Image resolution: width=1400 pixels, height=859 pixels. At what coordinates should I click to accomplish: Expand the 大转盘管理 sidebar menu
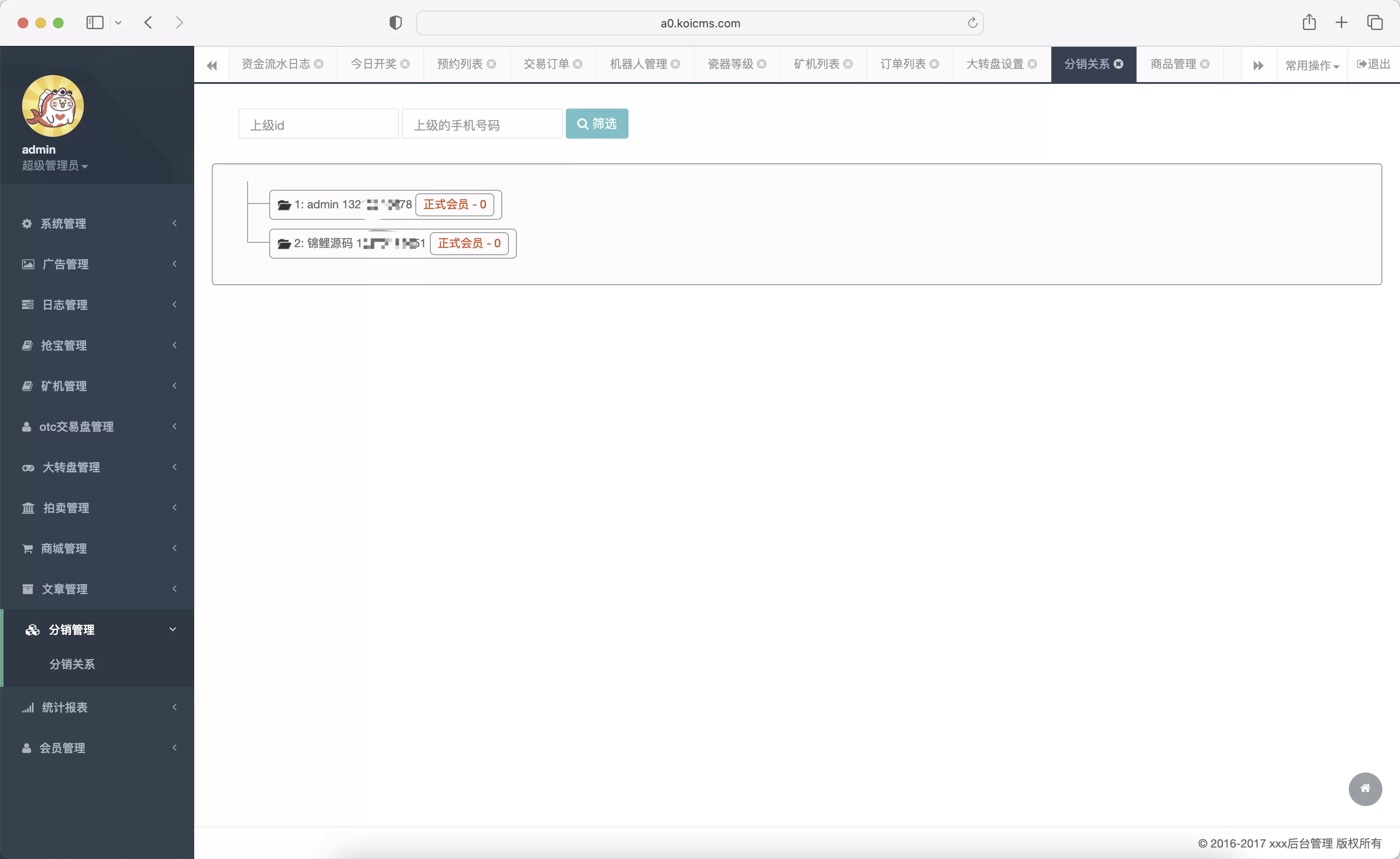(97, 467)
